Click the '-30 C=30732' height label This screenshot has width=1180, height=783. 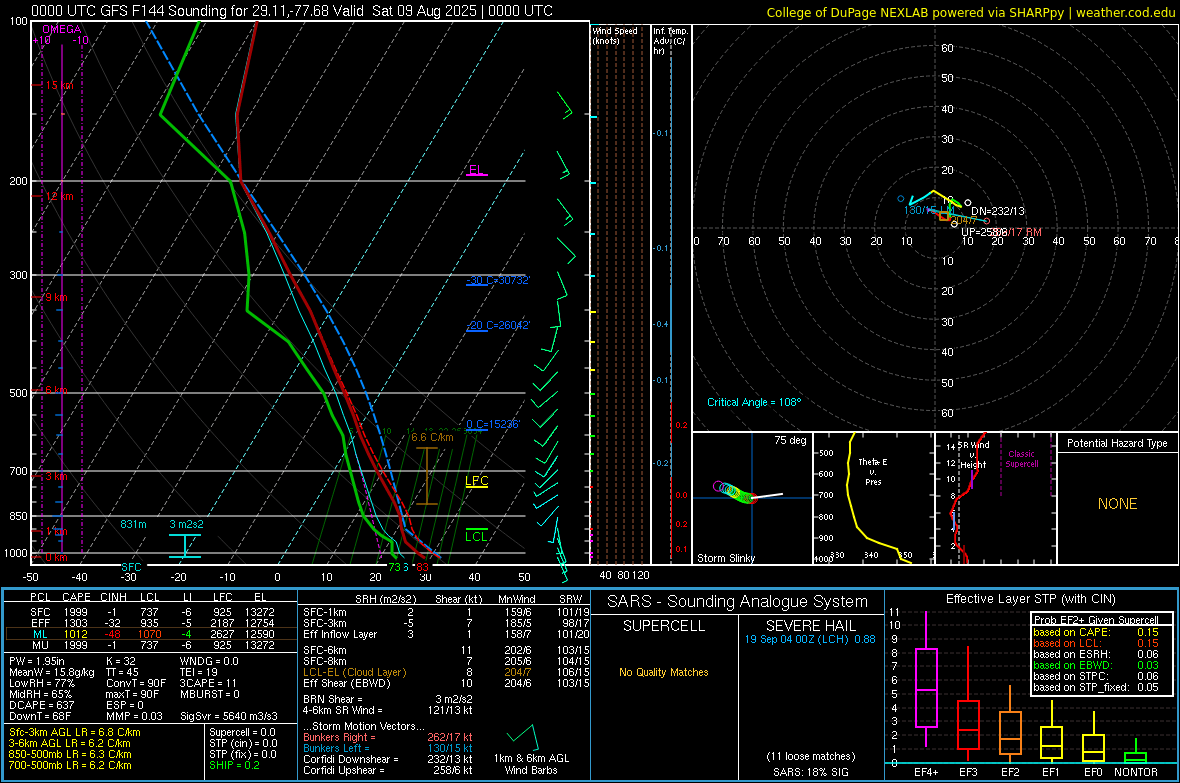click(x=498, y=280)
